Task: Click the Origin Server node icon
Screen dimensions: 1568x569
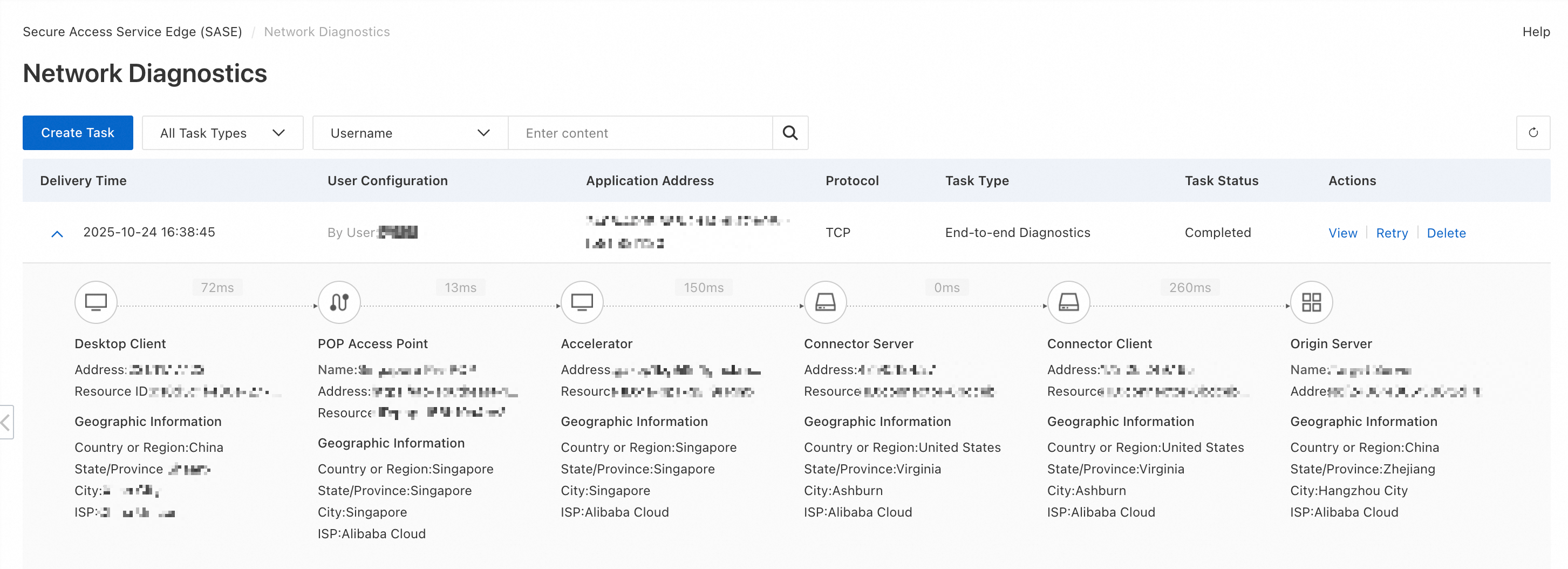Action: 1311,302
